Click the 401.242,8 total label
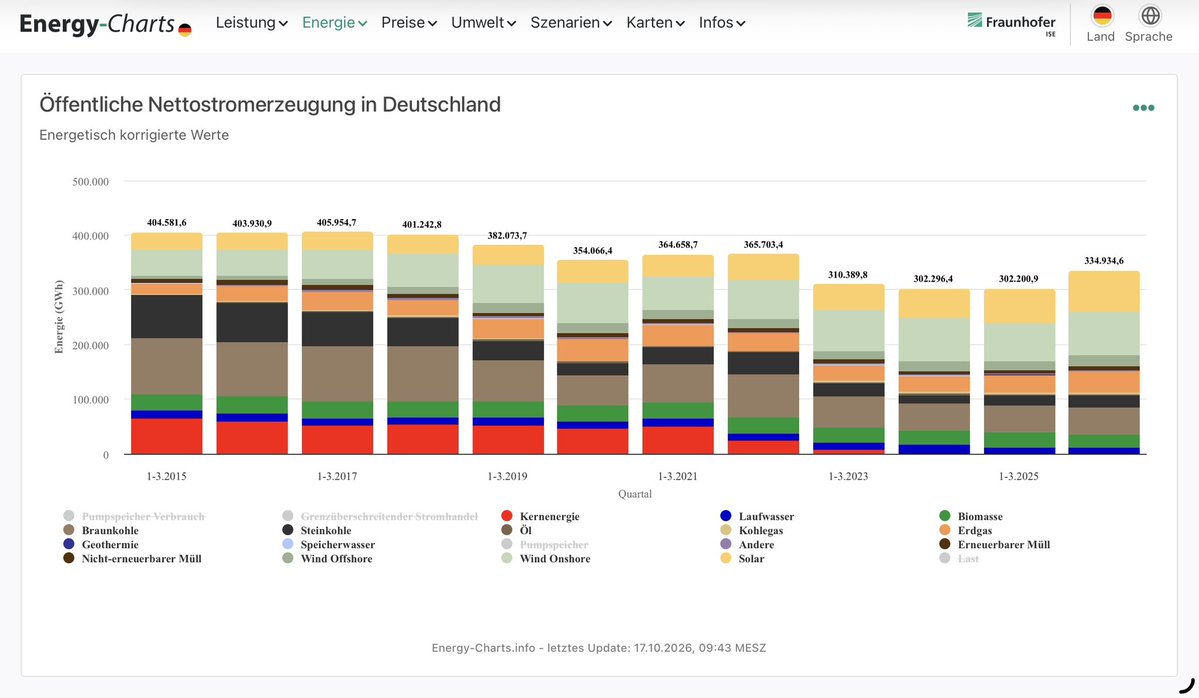1199x698 pixels. pos(422,225)
